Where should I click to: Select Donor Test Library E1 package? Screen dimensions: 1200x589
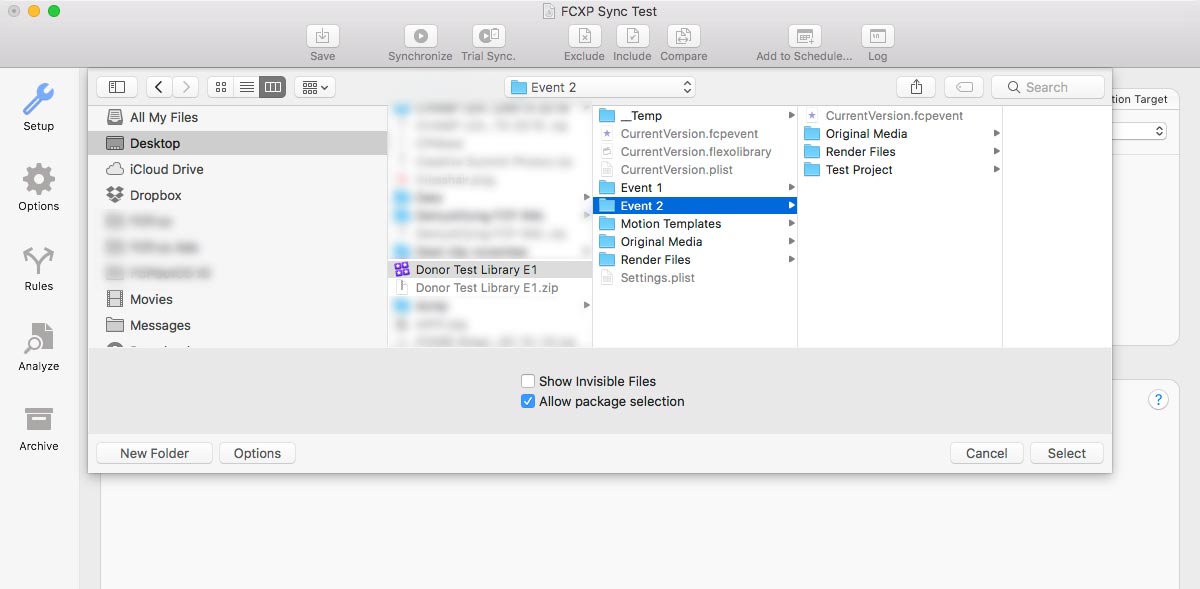tap(490, 269)
